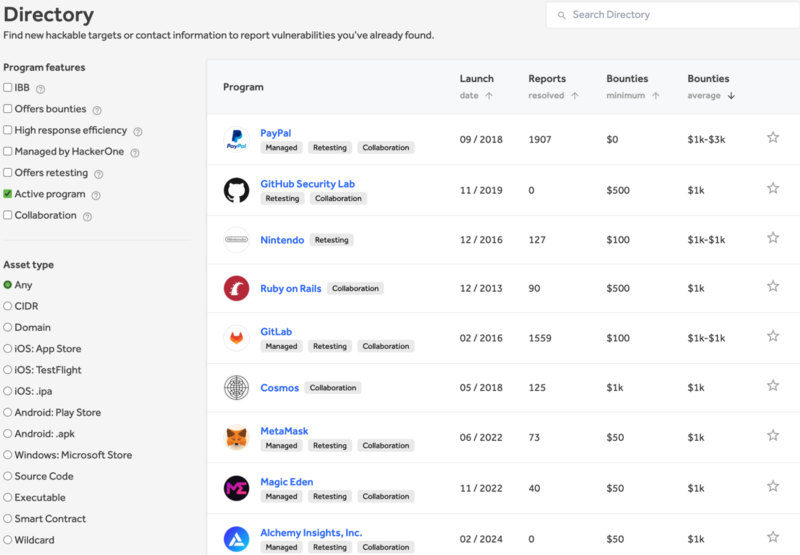This screenshot has width=800, height=555.
Task: Open the PayPal program page
Action: click(x=276, y=133)
